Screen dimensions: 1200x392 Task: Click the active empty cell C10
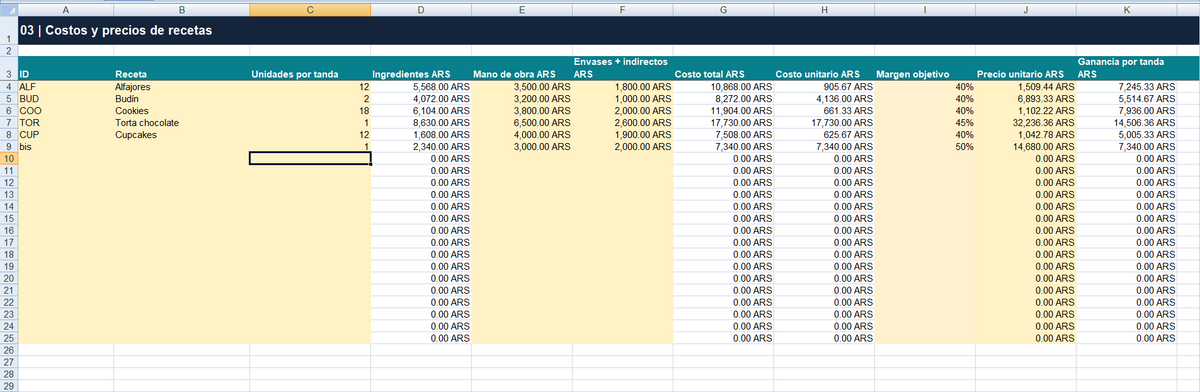point(310,159)
